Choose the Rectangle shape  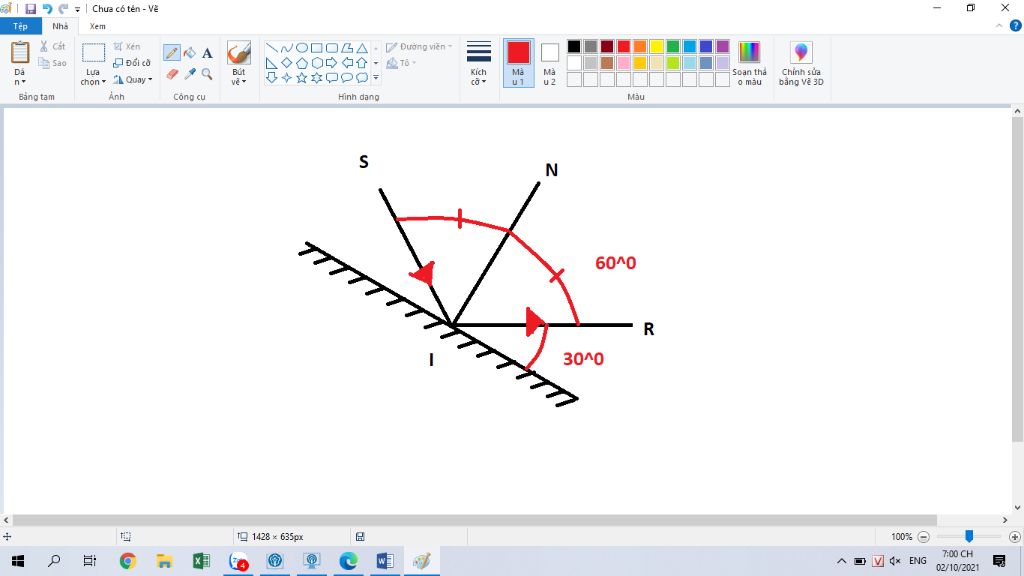point(317,48)
